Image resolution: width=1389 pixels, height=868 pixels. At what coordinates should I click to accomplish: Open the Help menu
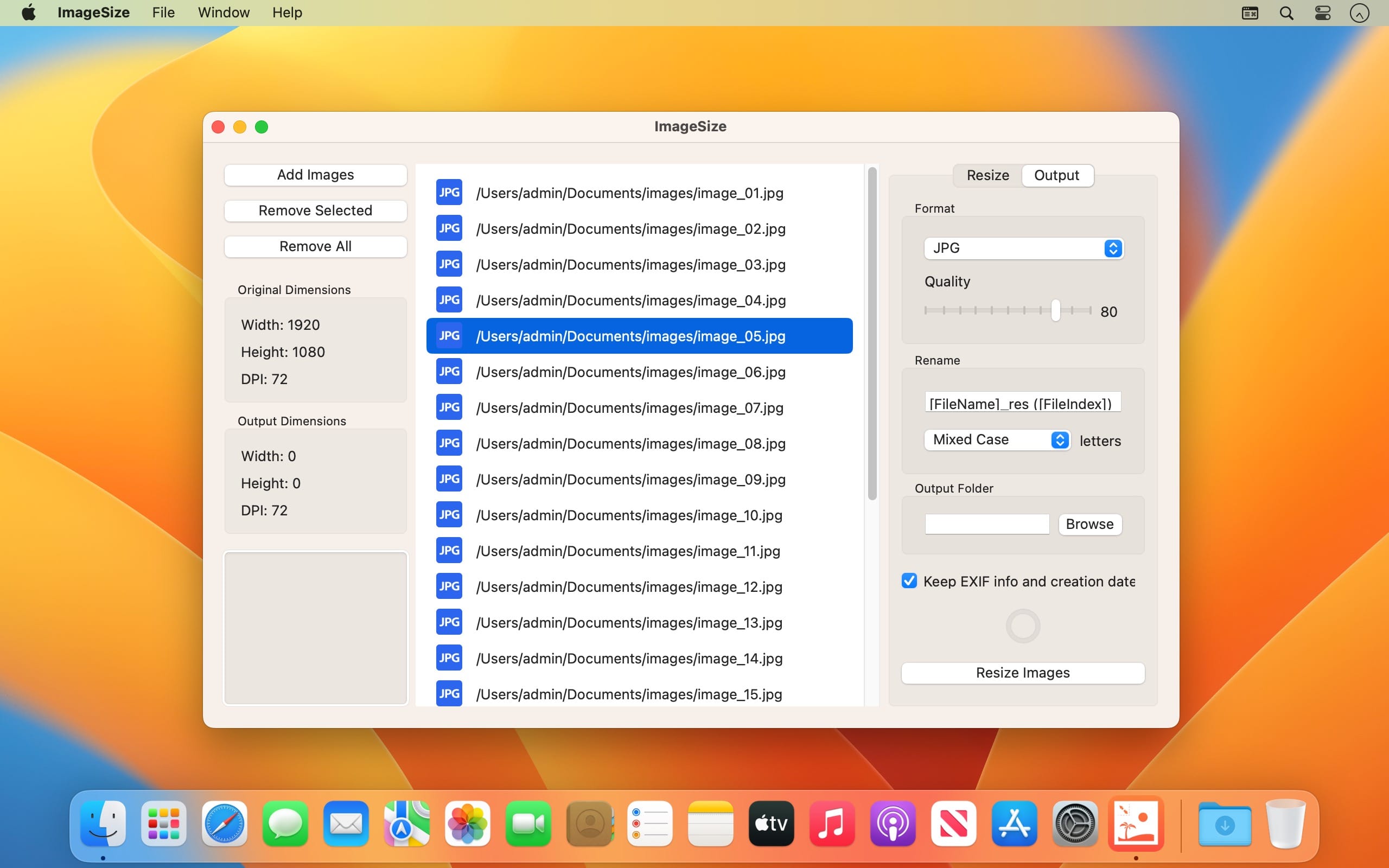287,12
